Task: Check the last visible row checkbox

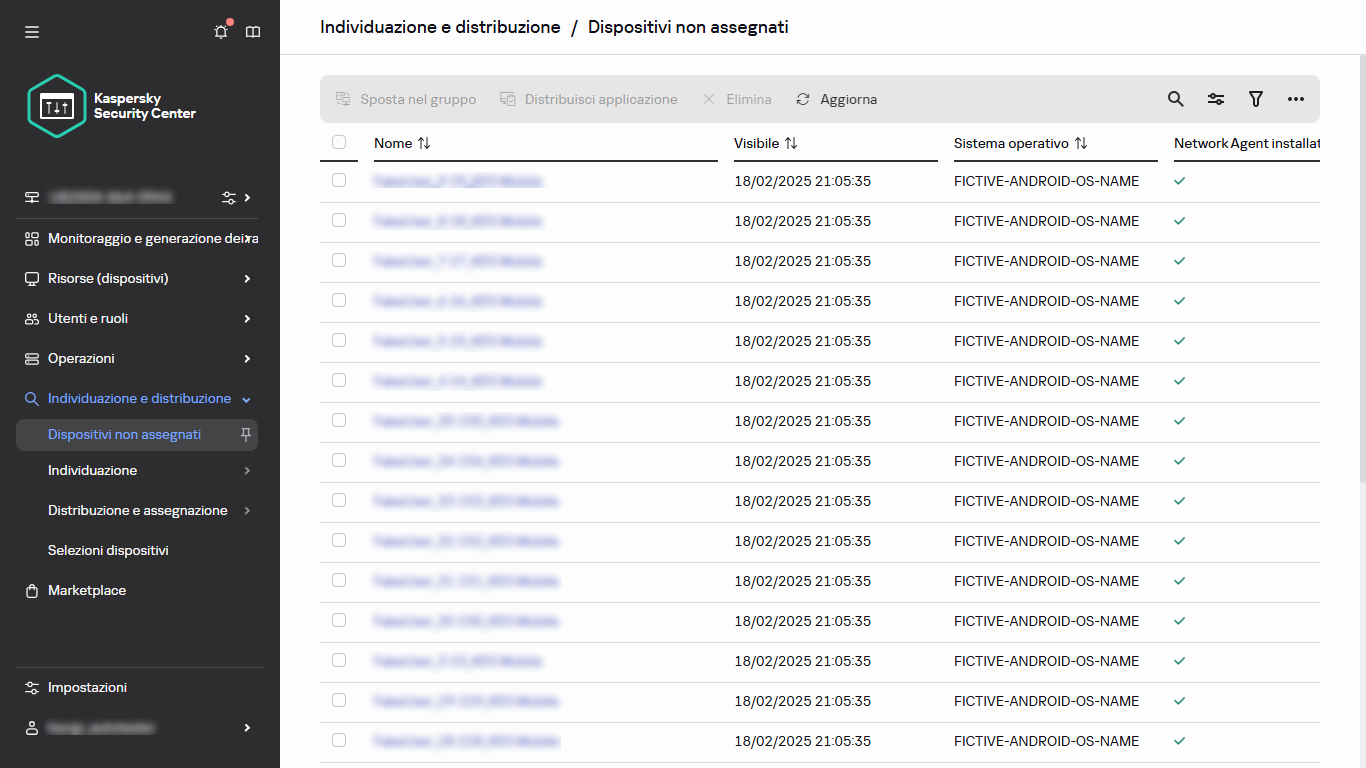Action: (339, 740)
